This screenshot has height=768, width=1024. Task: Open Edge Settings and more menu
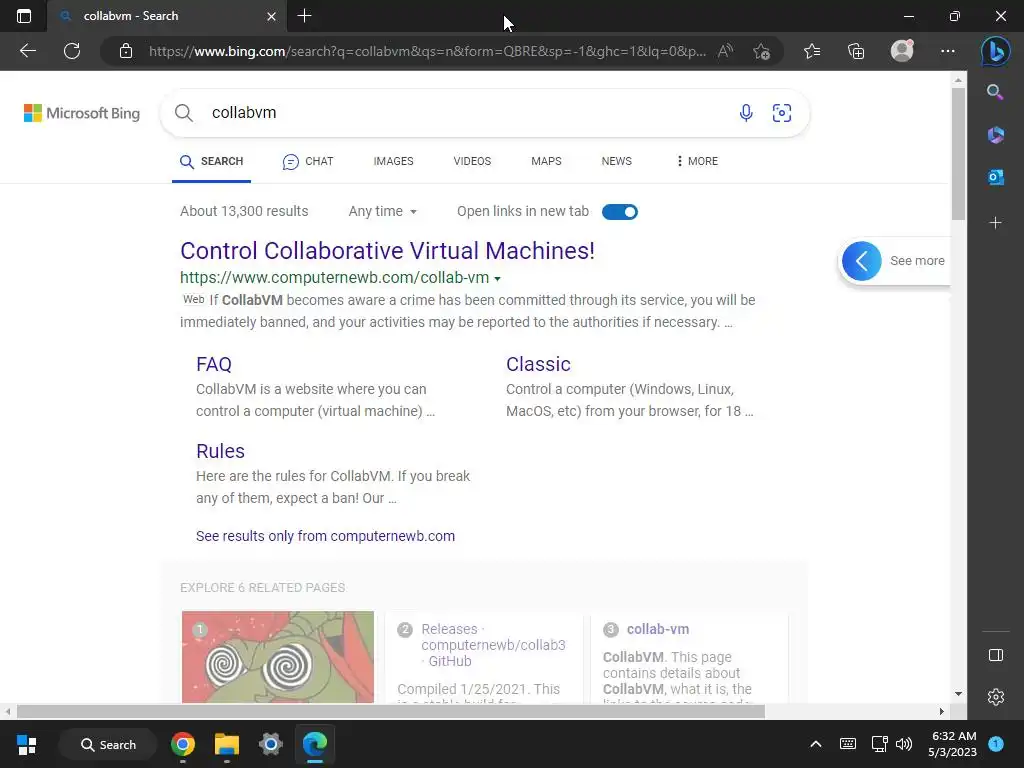(948, 51)
